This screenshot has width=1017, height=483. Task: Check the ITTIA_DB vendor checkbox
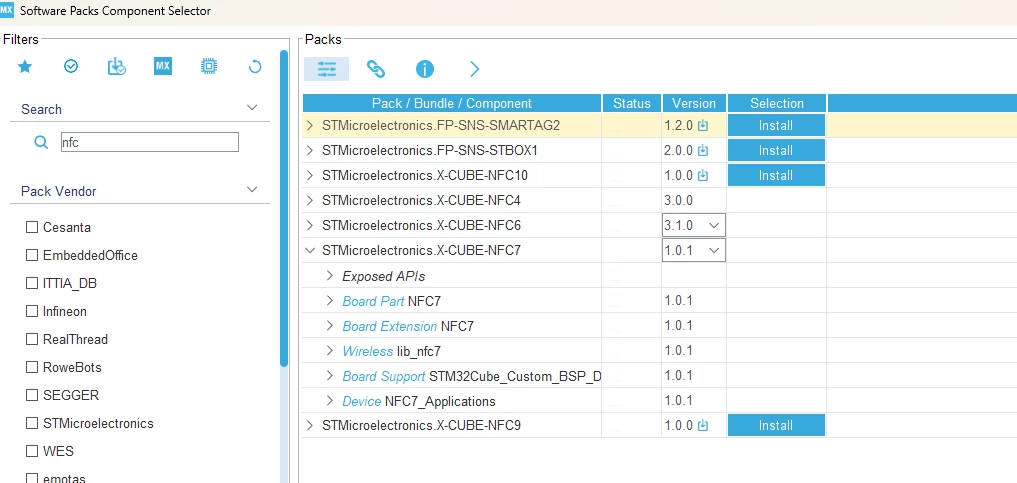pos(32,283)
